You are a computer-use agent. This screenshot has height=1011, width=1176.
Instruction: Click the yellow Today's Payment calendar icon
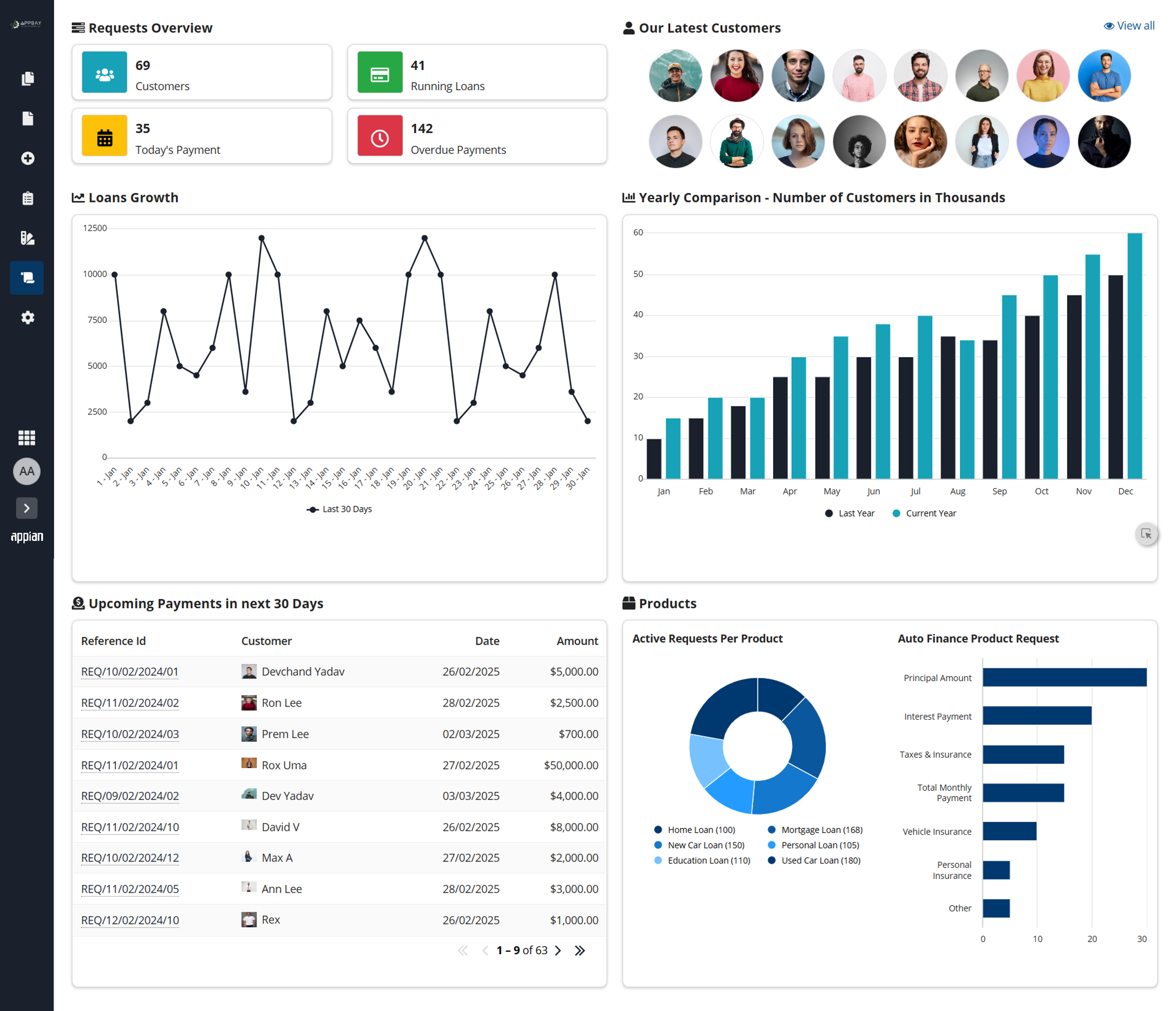coord(104,136)
